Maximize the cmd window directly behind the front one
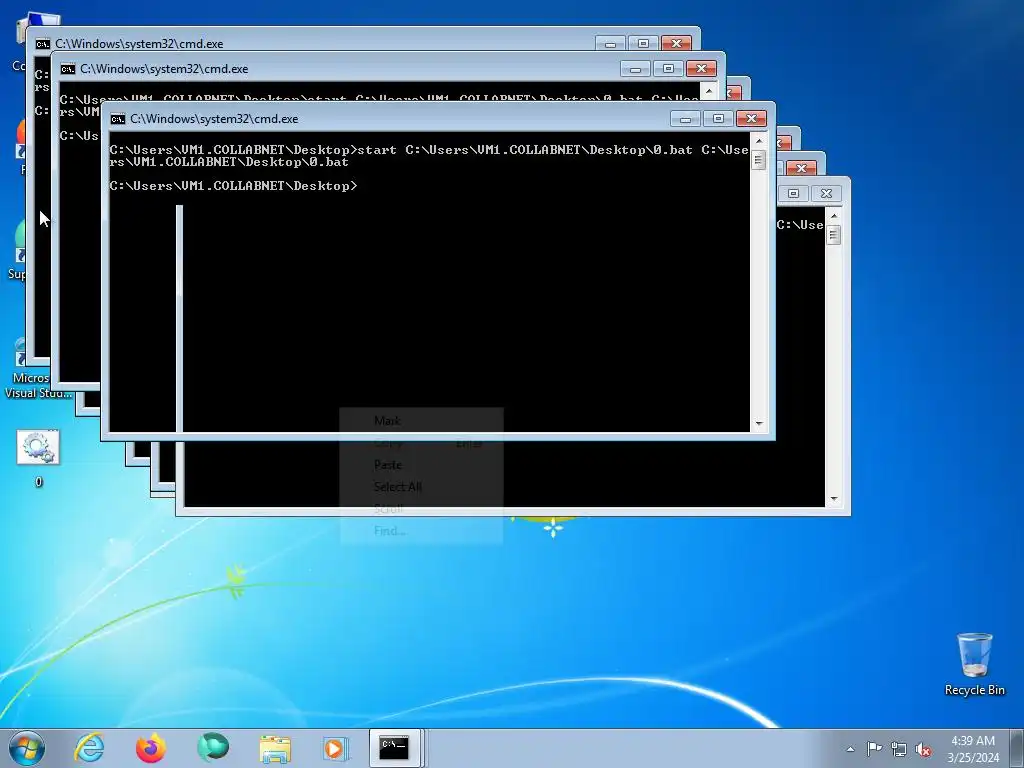This screenshot has width=1024, height=768. [668, 69]
